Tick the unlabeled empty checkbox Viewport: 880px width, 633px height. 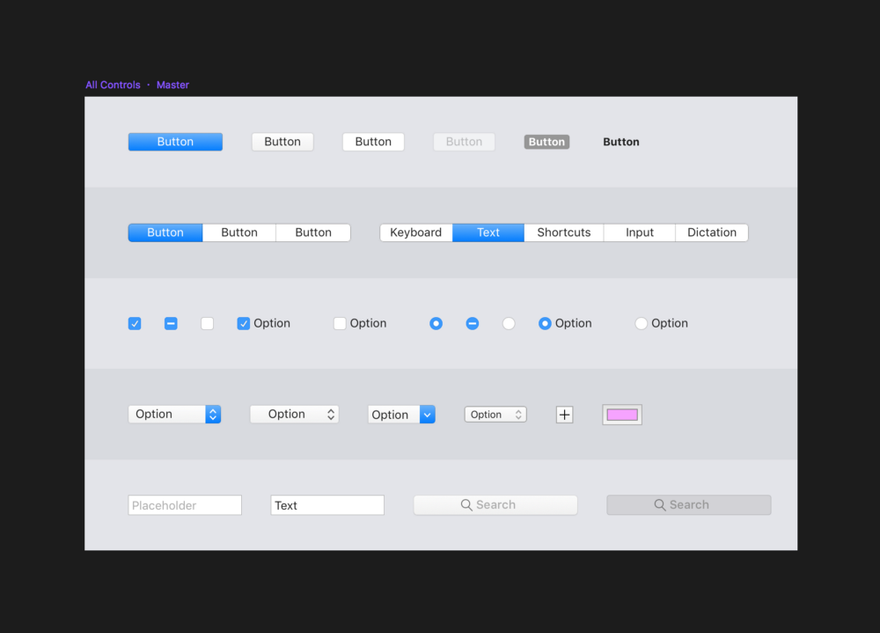tap(207, 323)
